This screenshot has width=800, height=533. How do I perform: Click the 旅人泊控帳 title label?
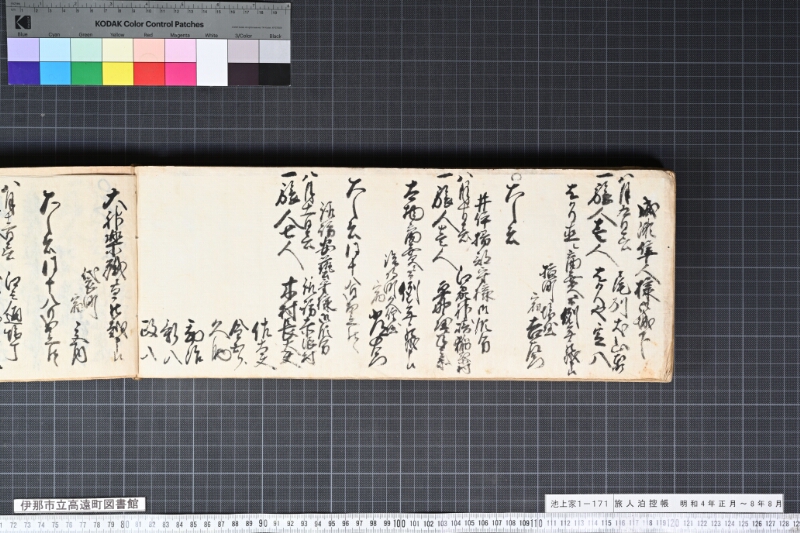pos(641,503)
